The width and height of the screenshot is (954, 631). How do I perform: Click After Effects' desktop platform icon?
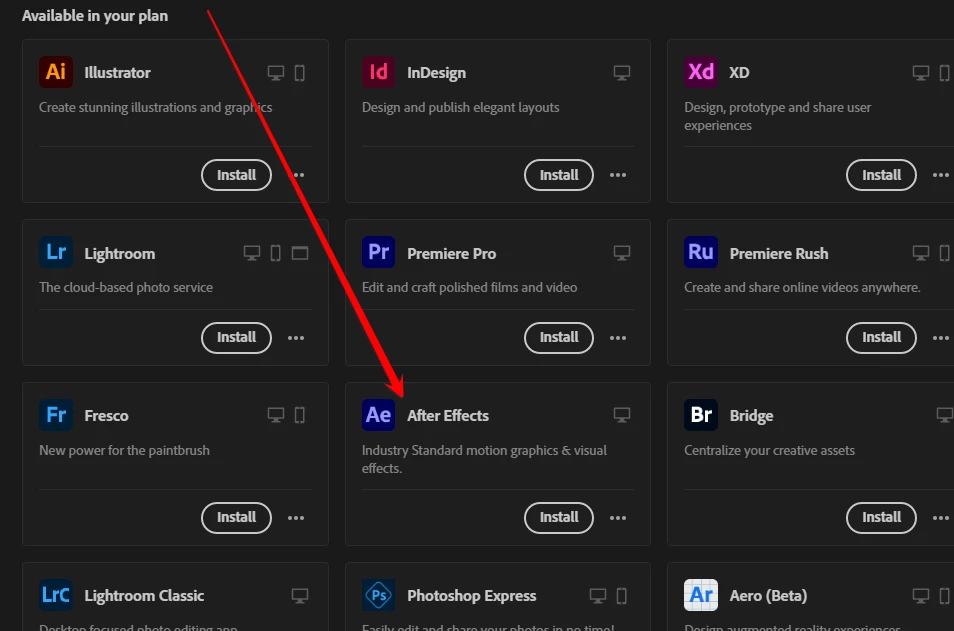click(621, 416)
